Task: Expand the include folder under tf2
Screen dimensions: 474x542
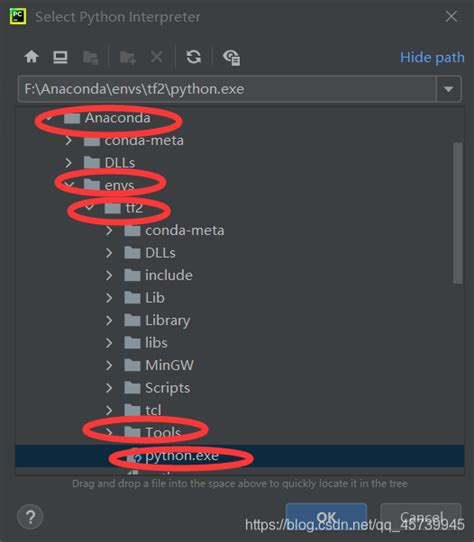Action: click(109, 275)
